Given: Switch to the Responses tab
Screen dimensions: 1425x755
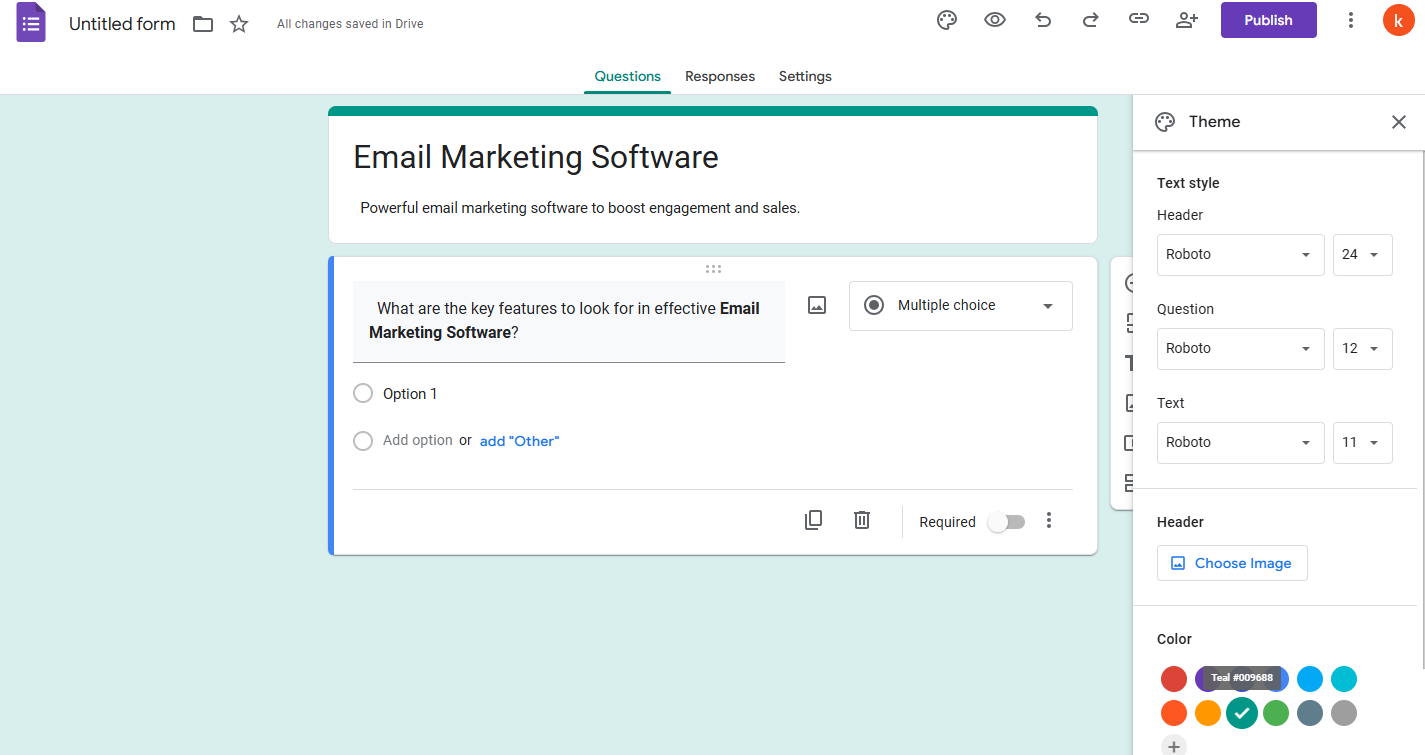Looking at the screenshot, I should pyautogui.click(x=720, y=76).
